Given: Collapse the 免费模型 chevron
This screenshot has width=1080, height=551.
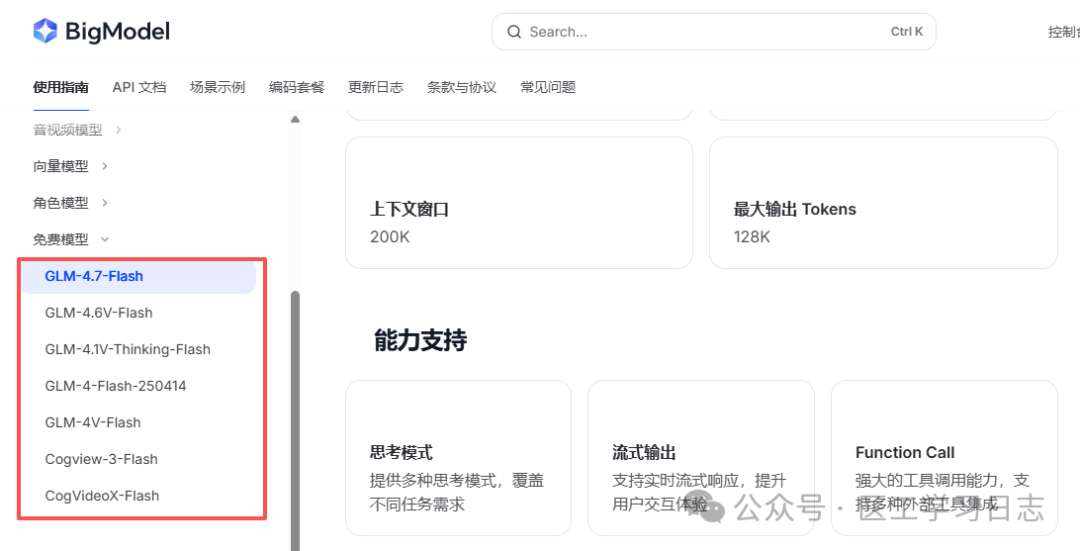Looking at the screenshot, I should pos(105,239).
